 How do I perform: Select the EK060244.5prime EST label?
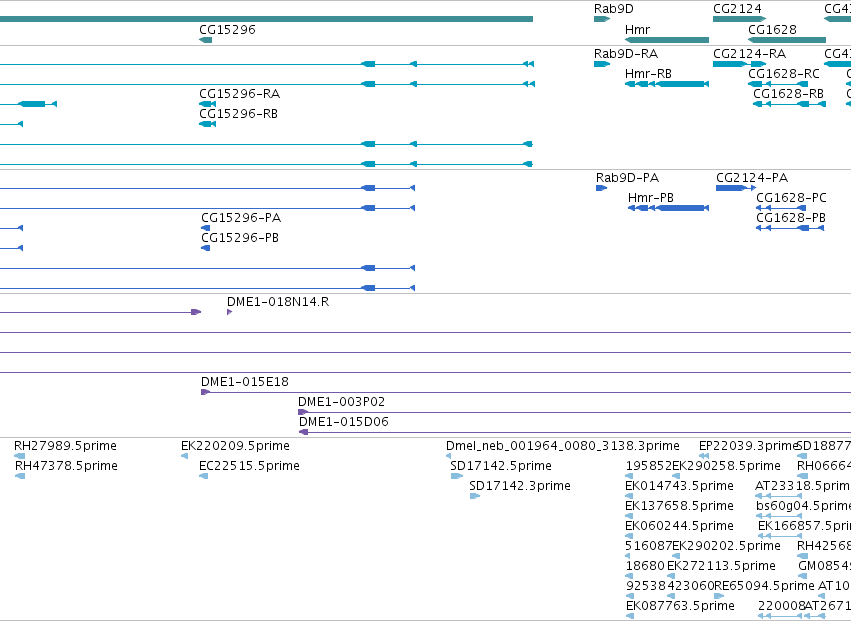coord(679,527)
